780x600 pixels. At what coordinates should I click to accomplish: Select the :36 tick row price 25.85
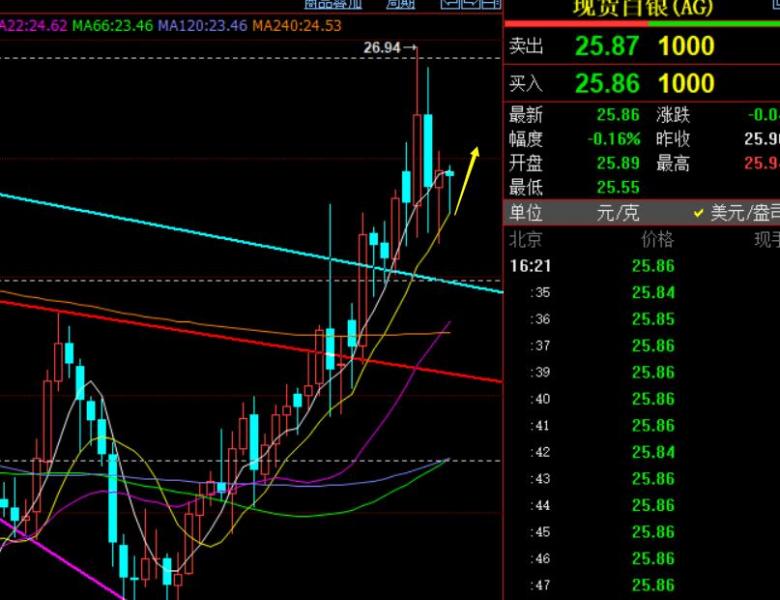click(x=653, y=319)
